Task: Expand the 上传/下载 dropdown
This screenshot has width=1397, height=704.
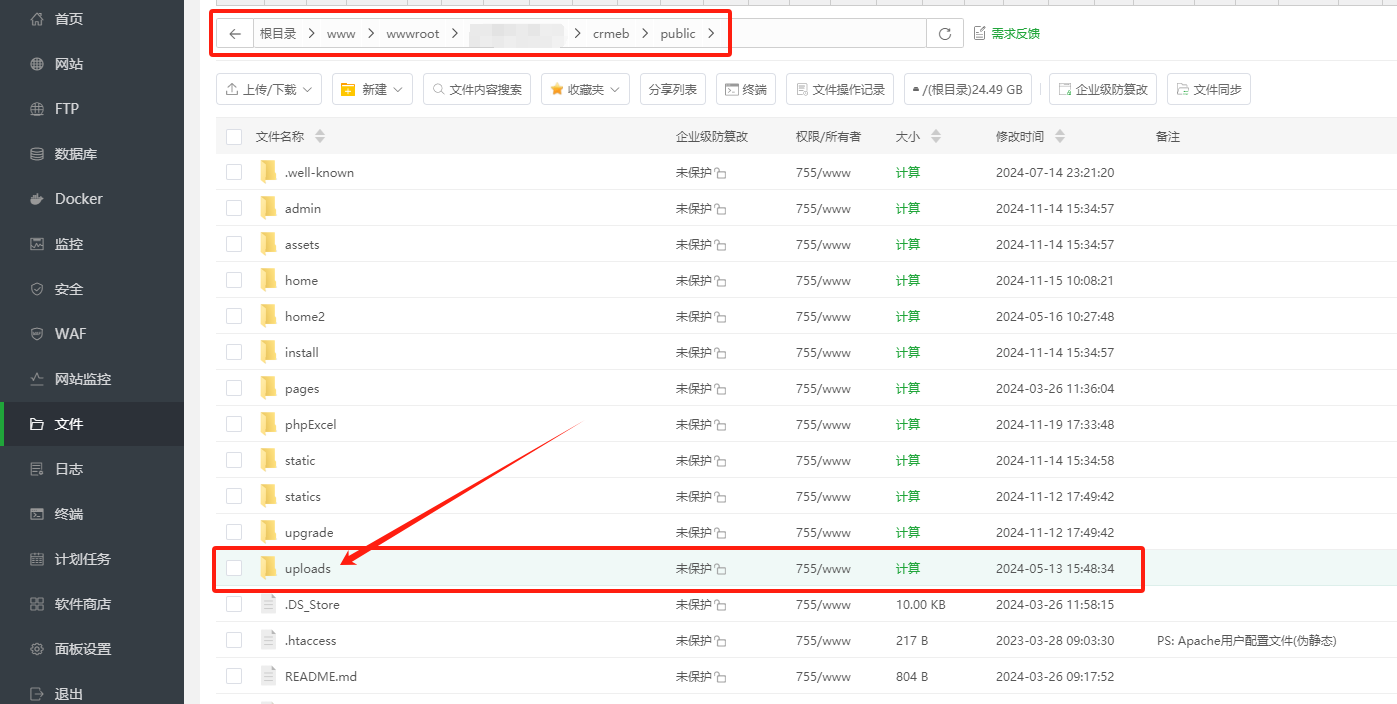Action: (268, 89)
